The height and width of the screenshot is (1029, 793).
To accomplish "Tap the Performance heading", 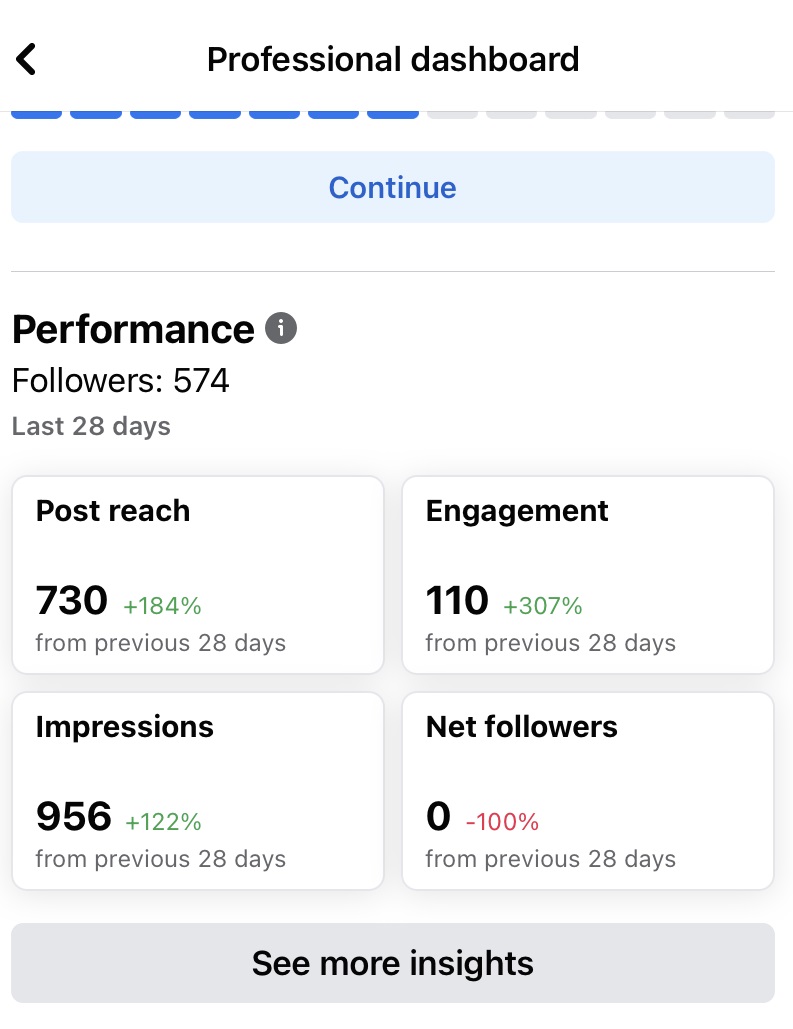I will pos(133,329).
